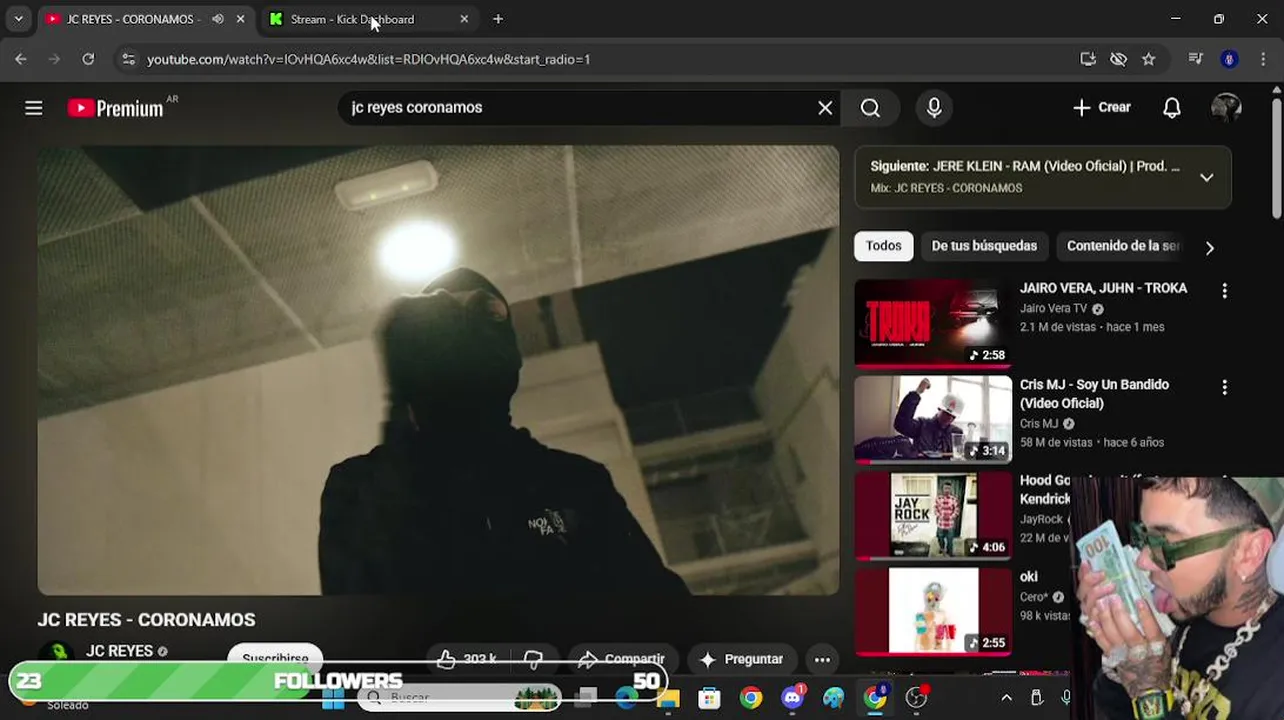Open the oki video thumbnail
Screen dimensions: 1284x720
click(x=933, y=612)
